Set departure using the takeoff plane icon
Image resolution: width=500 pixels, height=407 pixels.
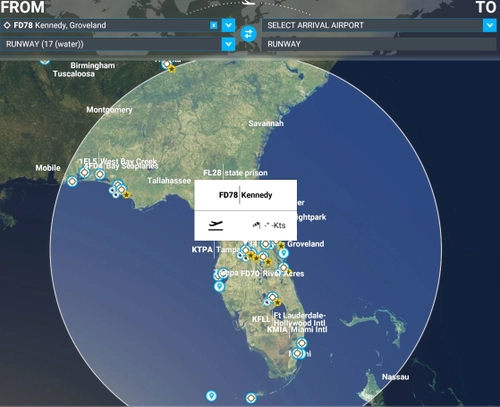(x=216, y=225)
